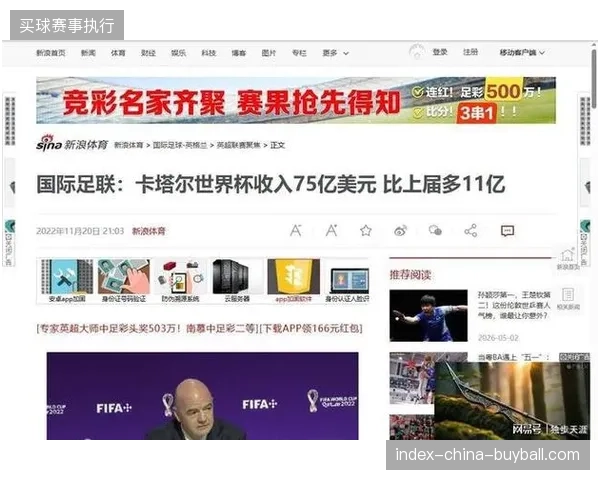Viewport: 600px width, 480px height.
Task: Open the comments speech-bubble icon
Action: 507,231
